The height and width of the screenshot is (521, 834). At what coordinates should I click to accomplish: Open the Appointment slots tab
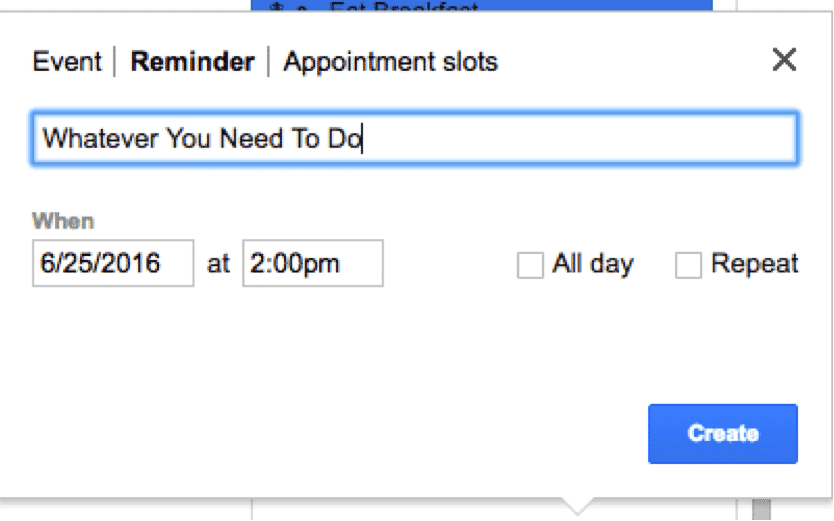coord(390,61)
